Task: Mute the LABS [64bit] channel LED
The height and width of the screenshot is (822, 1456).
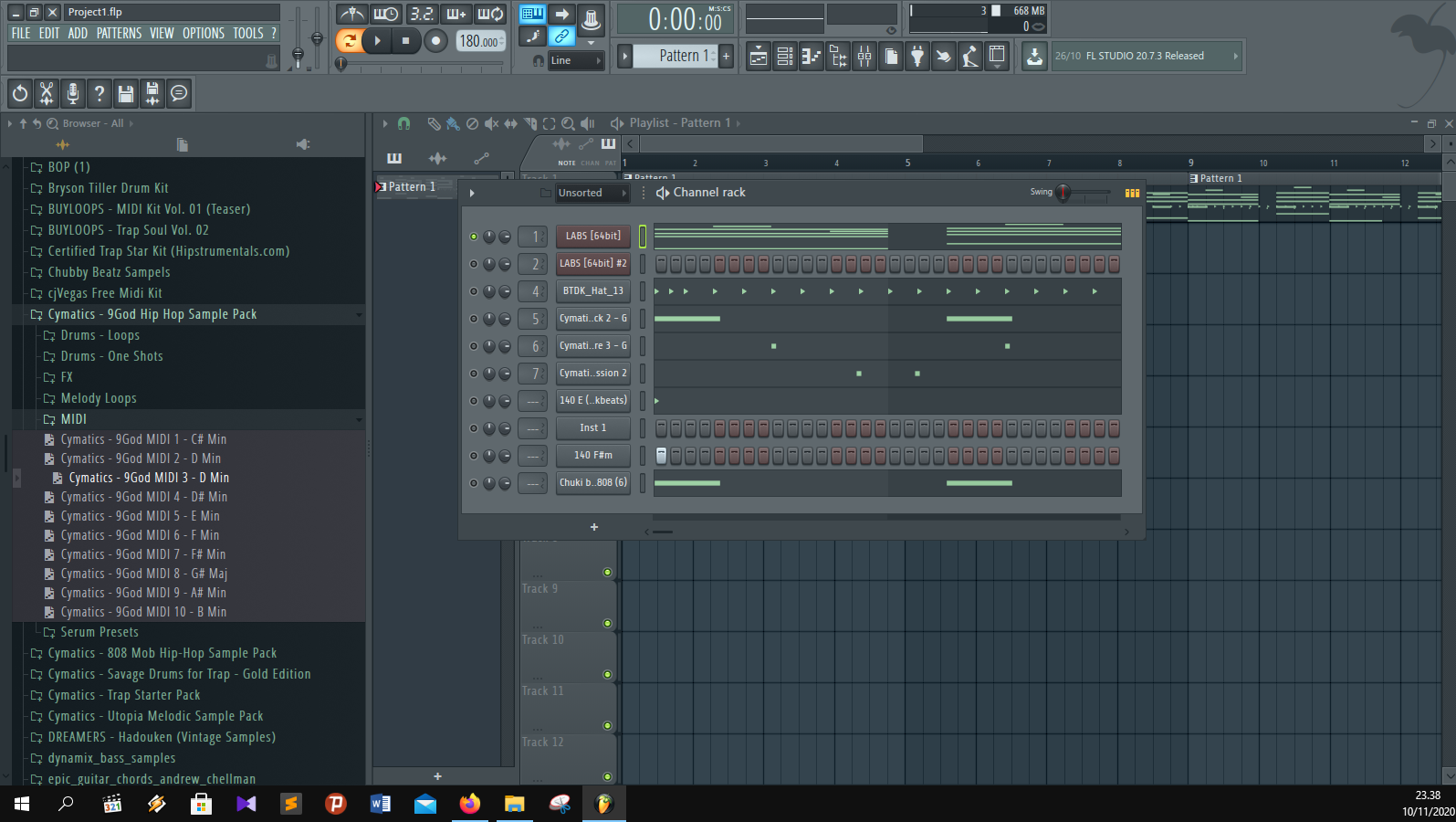Action: pos(474,237)
